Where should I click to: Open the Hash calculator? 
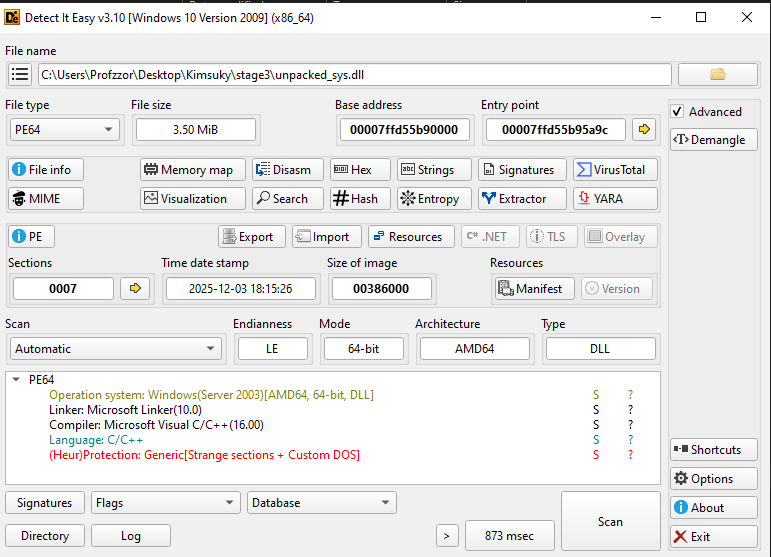360,199
